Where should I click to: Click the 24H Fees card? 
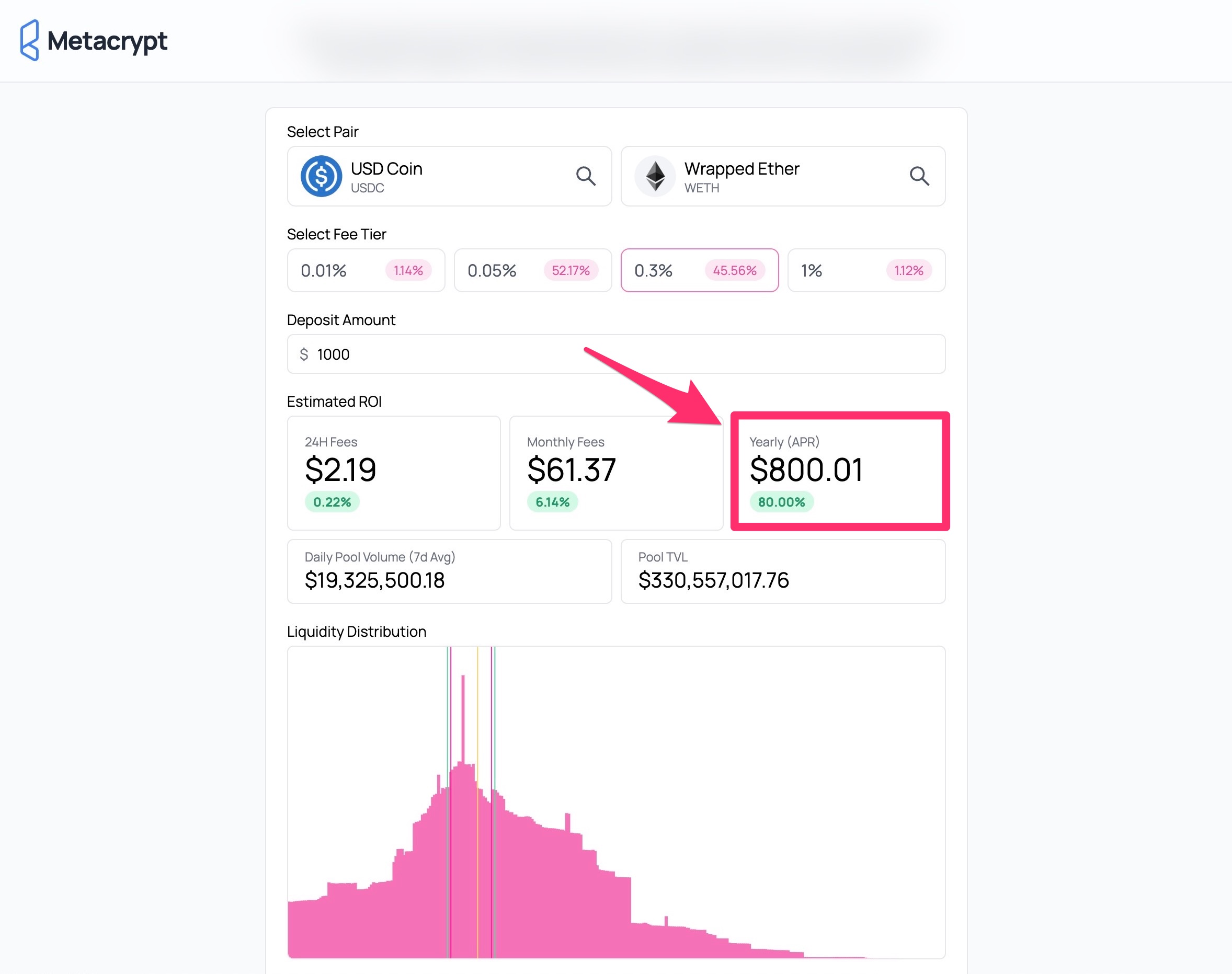[x=394, y=473]
